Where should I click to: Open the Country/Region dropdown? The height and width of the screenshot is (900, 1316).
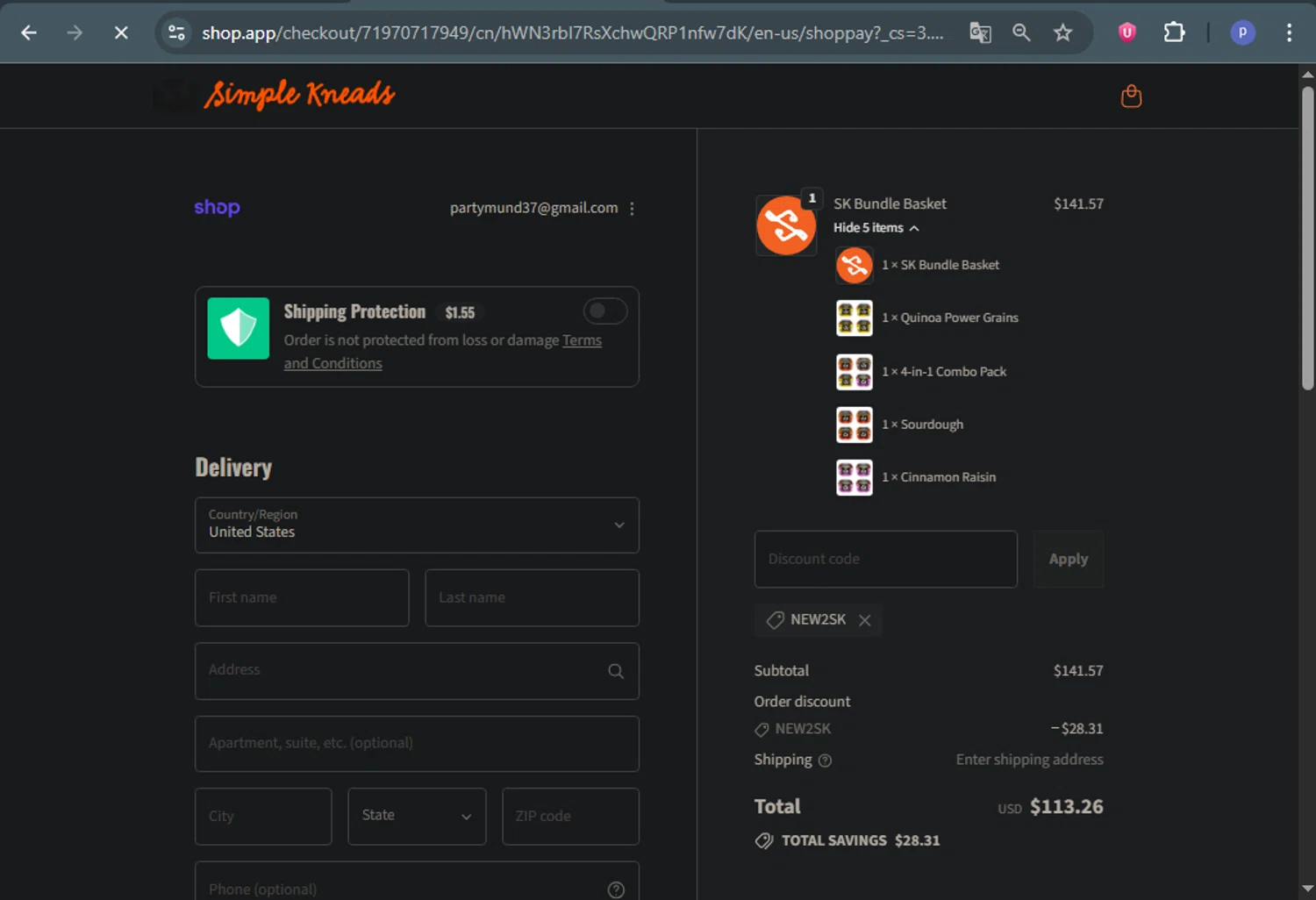pos(417,525)
